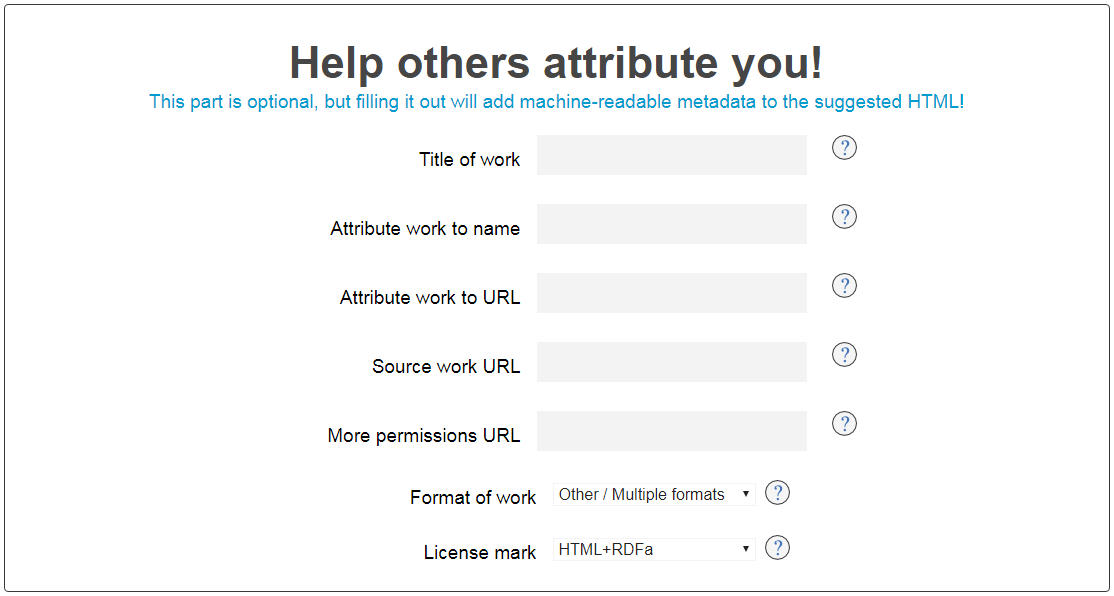Click the 'License mark' label
Viewport: 1114px width, 596px height.
(480, 553)
